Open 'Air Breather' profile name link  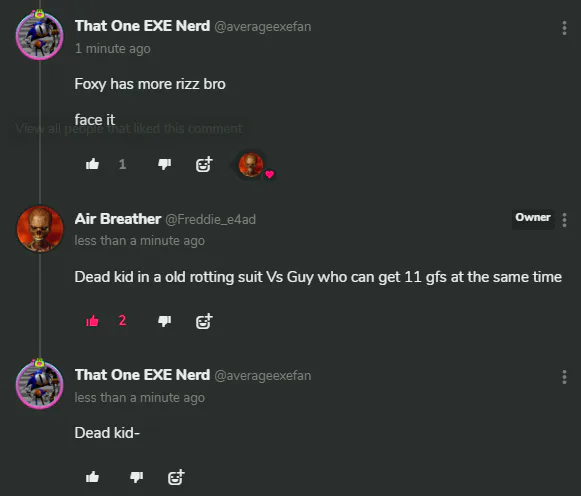[x=118, y=219]
